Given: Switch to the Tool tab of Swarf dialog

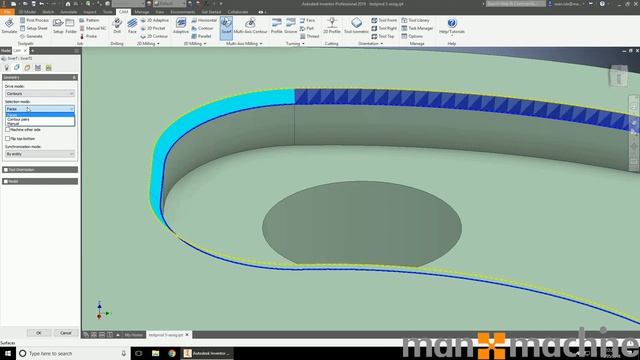Looking at the screenshot, I should [x=7, y=68].
